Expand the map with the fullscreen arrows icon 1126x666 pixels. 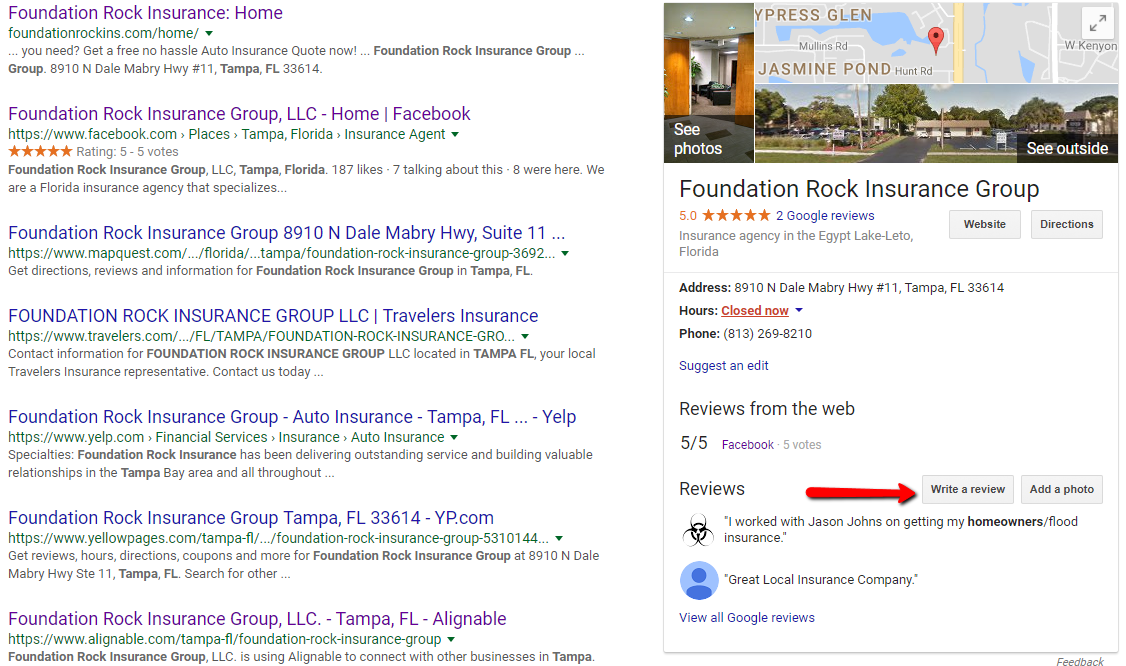point(1097,24)
